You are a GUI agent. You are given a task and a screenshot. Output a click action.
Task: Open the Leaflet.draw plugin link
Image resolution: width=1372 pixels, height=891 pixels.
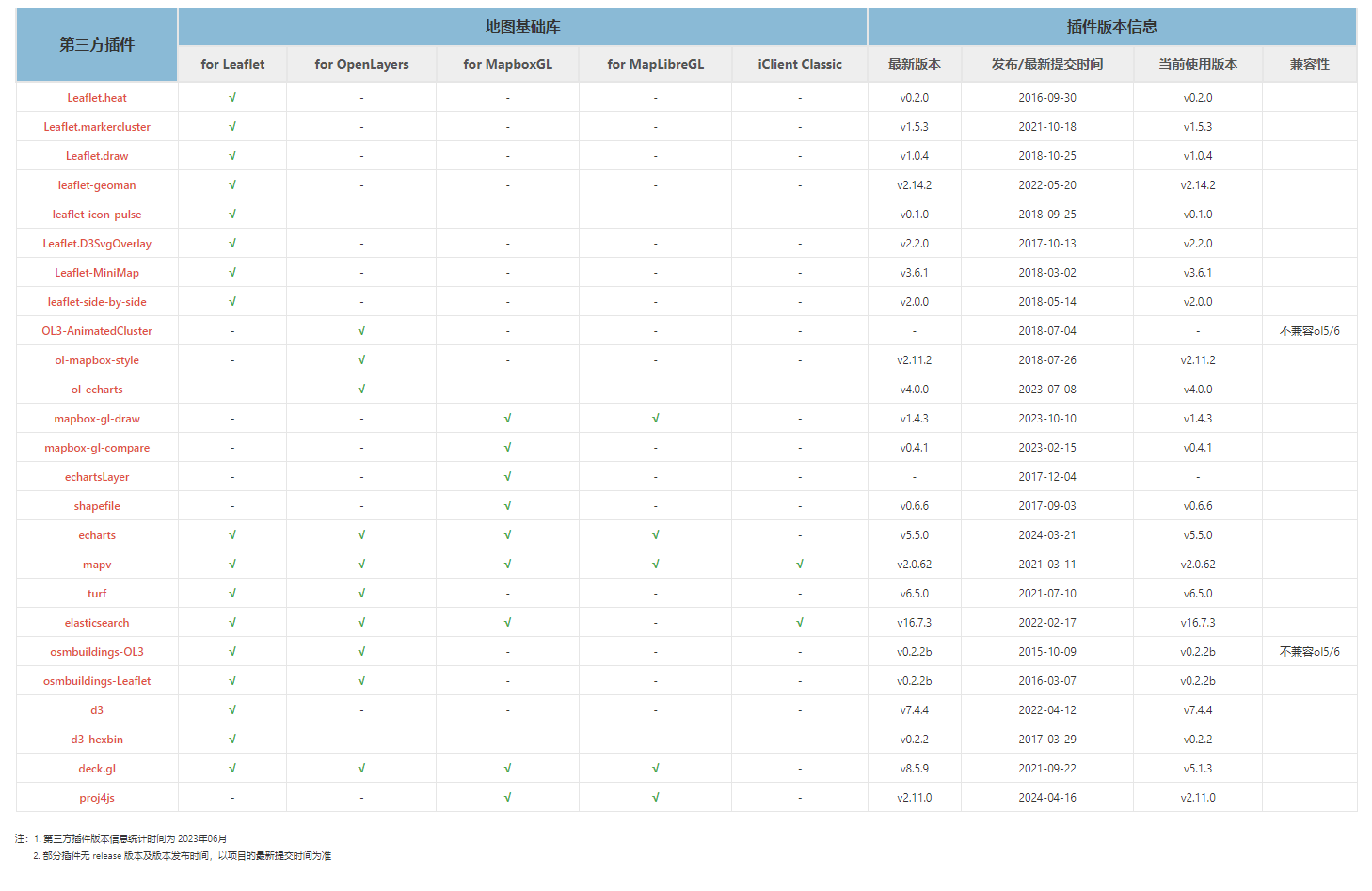click(97, 156)
